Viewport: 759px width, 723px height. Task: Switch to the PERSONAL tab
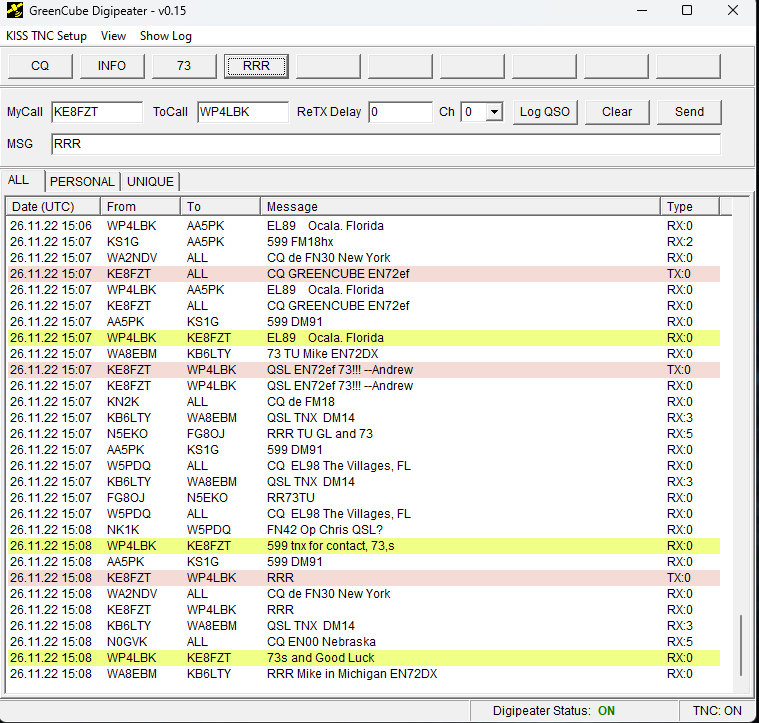click(x=82, y=181)
